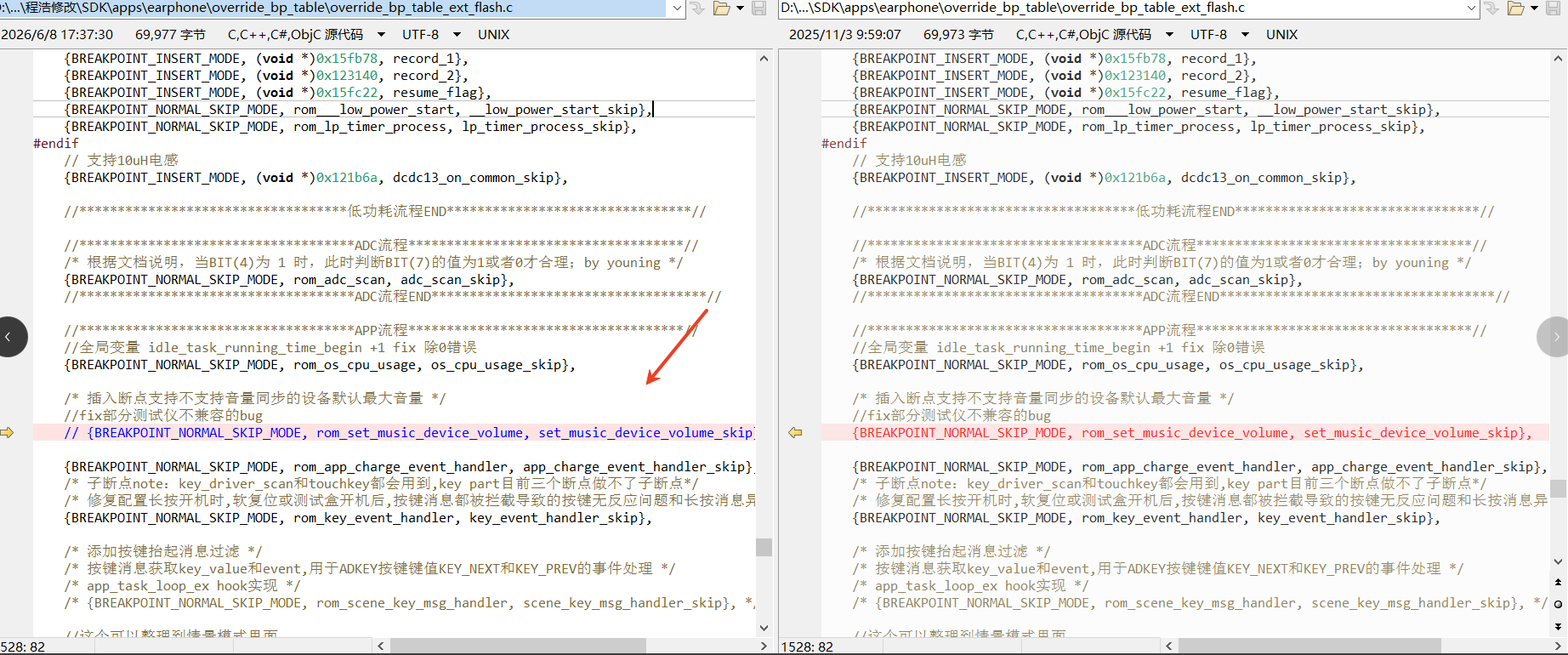This screenshot has height=655, width=1568.
Task: Click left pane horizontal scrollbar left arrow
Action: pos(381,646)
